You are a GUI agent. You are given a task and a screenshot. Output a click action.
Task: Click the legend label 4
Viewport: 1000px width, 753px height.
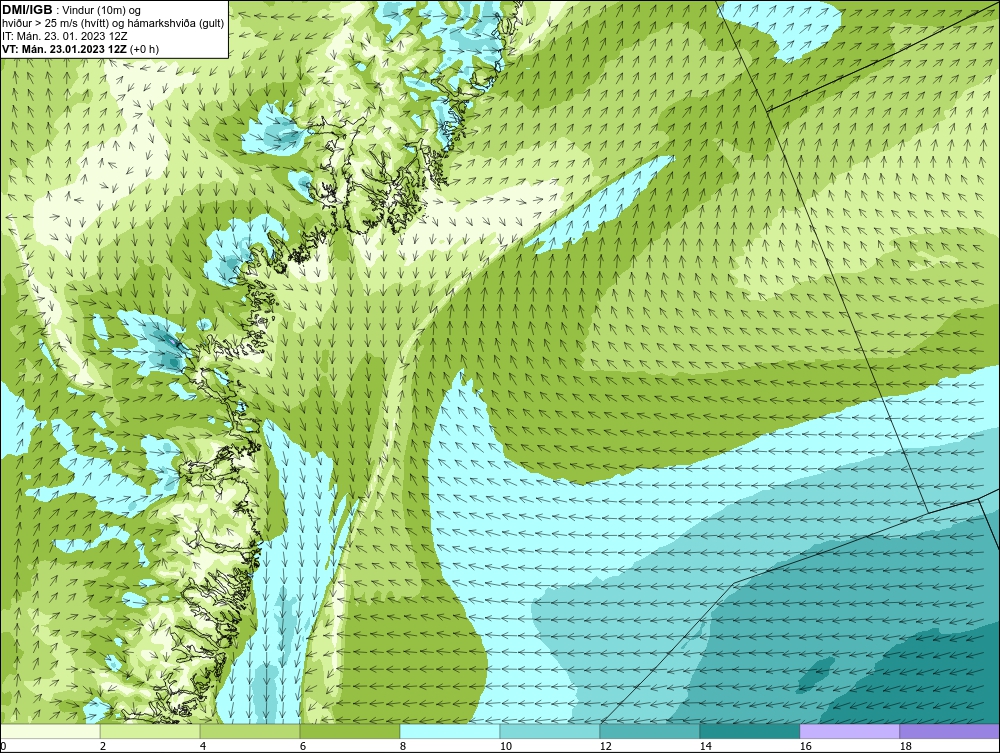click(x=203, y=747)
